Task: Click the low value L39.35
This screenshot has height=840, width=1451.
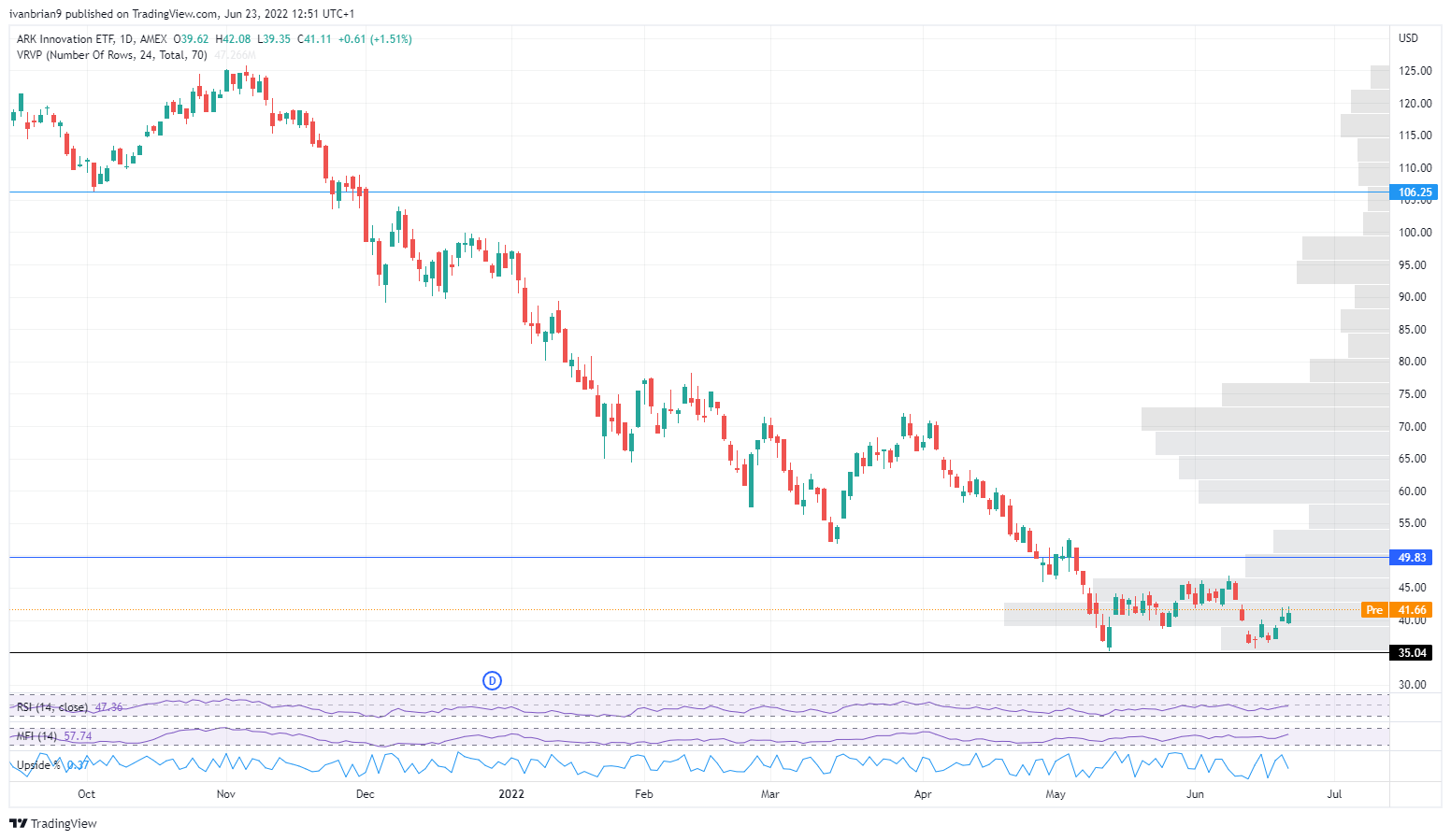Action: coord(274,39)
